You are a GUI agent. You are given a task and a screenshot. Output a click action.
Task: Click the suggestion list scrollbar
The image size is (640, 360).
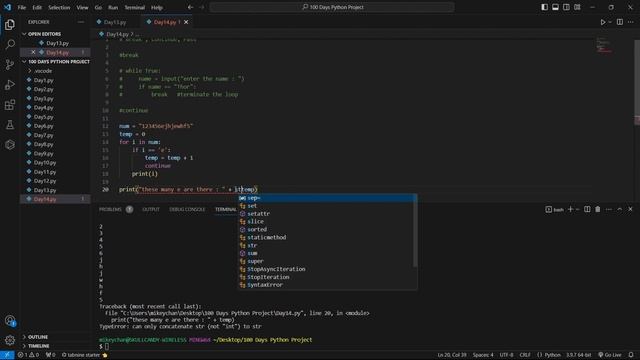click(x=415, y=232)
